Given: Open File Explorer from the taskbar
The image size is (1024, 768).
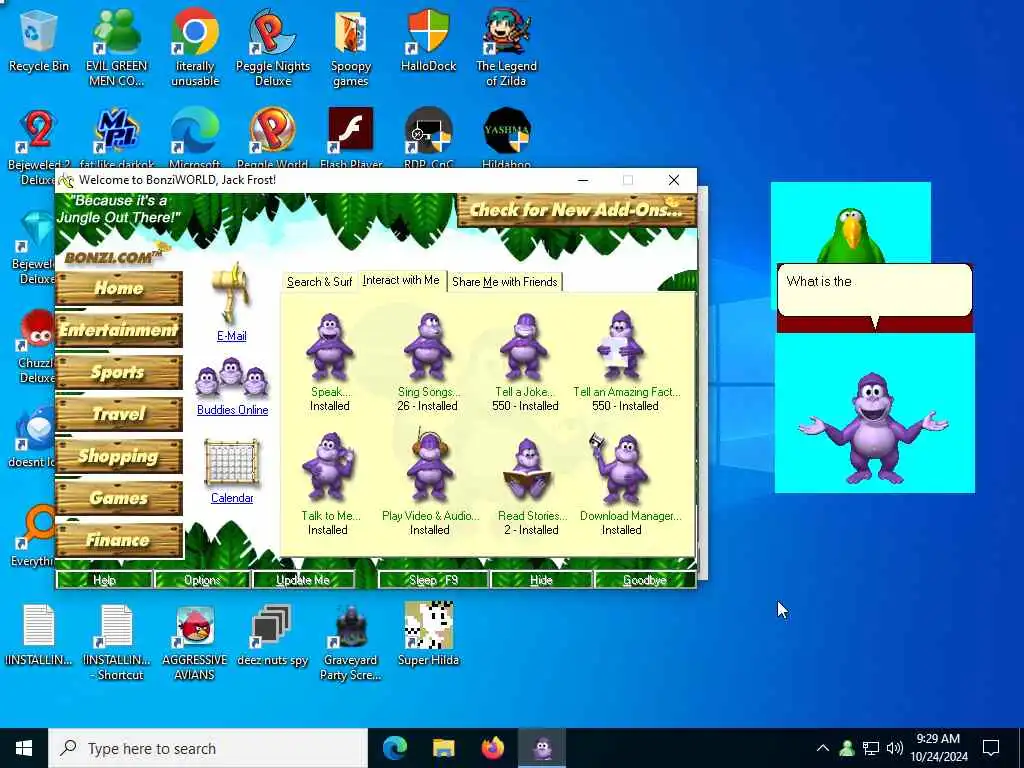Looking at the screenshot, I should [x=443, y=748].
